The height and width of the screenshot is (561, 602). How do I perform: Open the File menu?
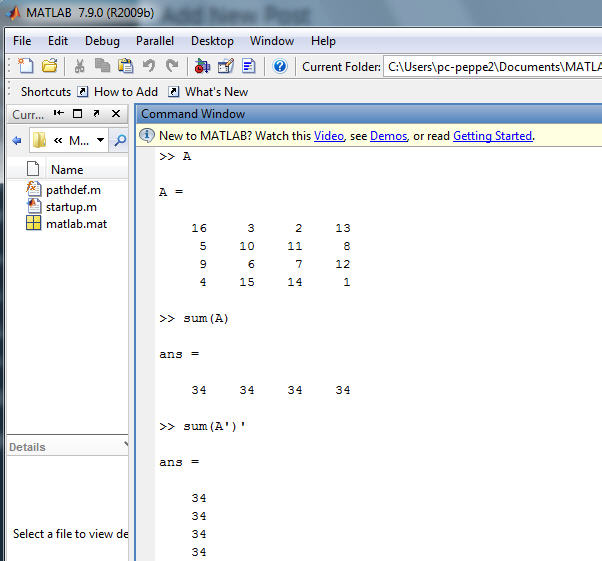click(22, 41)
